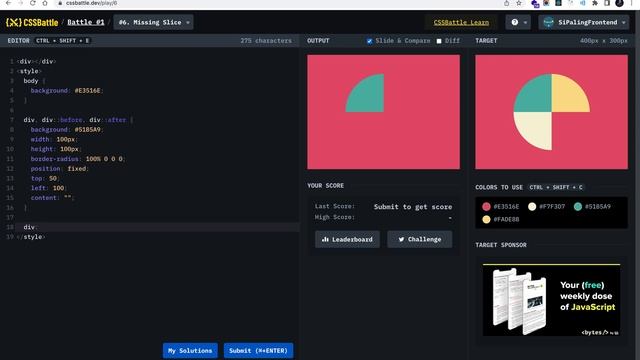Click the 'top: 50' code line
This screenshot has height=360, width=640.
pyautogui.click(x=44, y=179)
